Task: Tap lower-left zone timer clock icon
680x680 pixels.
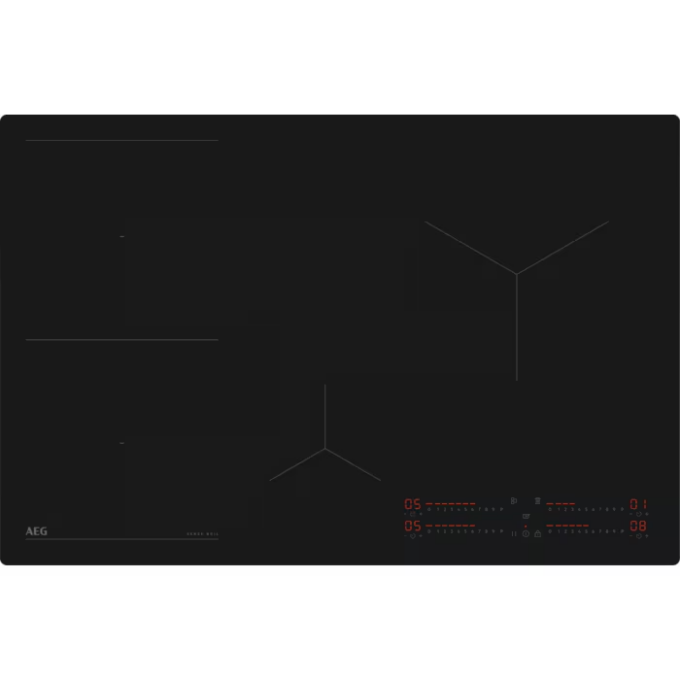Action: [412, 536]
